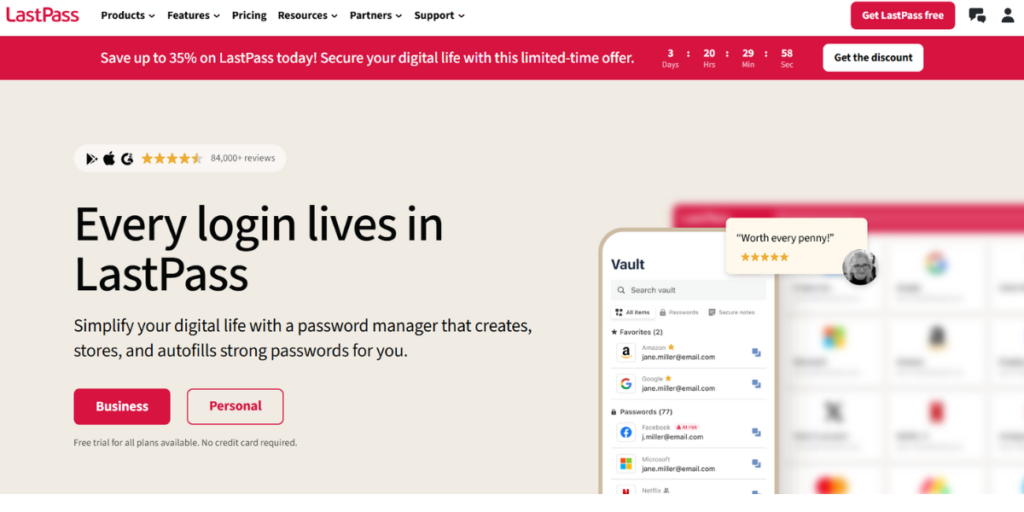The height and width of the screenshot is (512, 1024).
Task: Click the search magnifier in Search vault
Action: point(620,290)
